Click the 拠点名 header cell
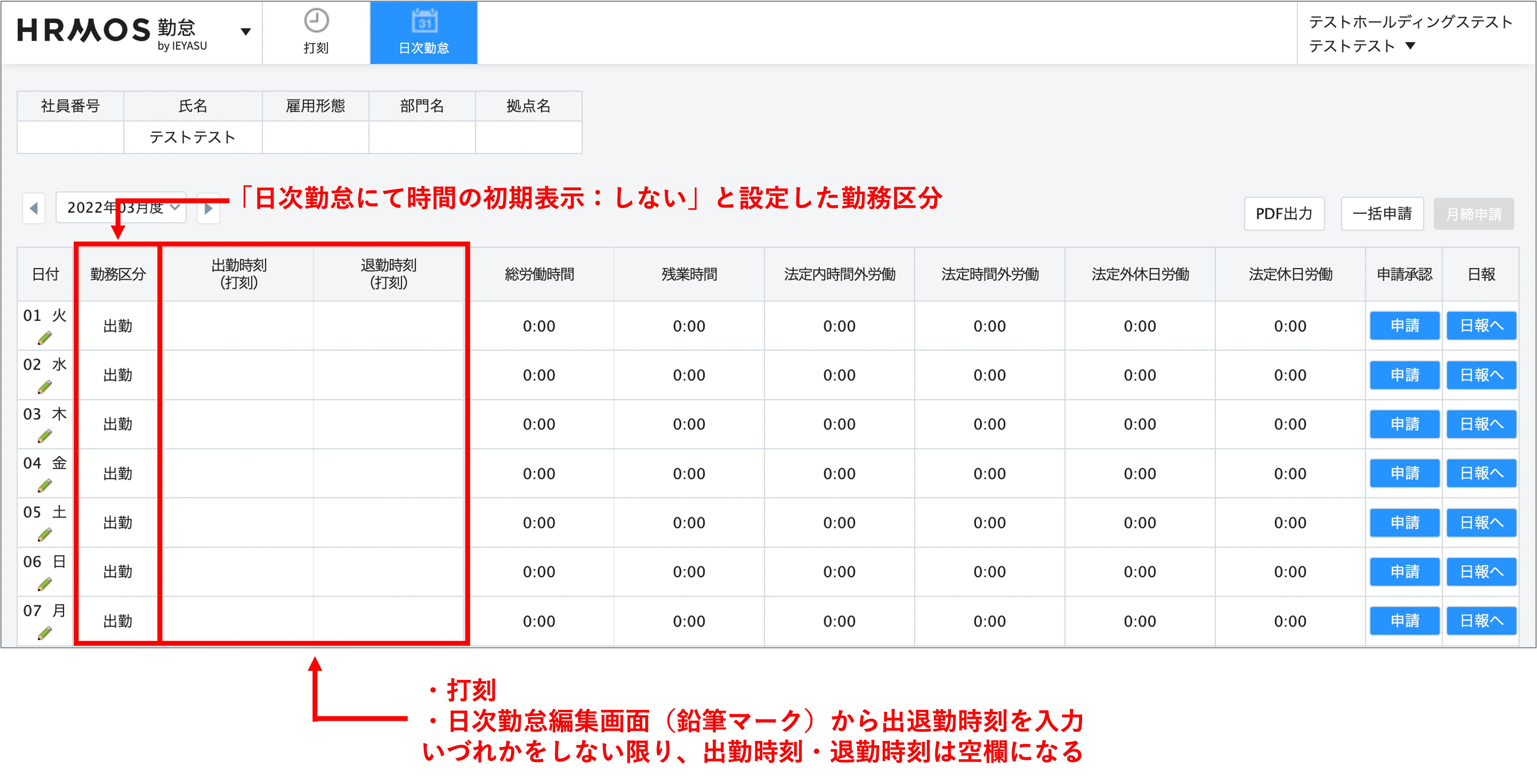 [528, 106]
